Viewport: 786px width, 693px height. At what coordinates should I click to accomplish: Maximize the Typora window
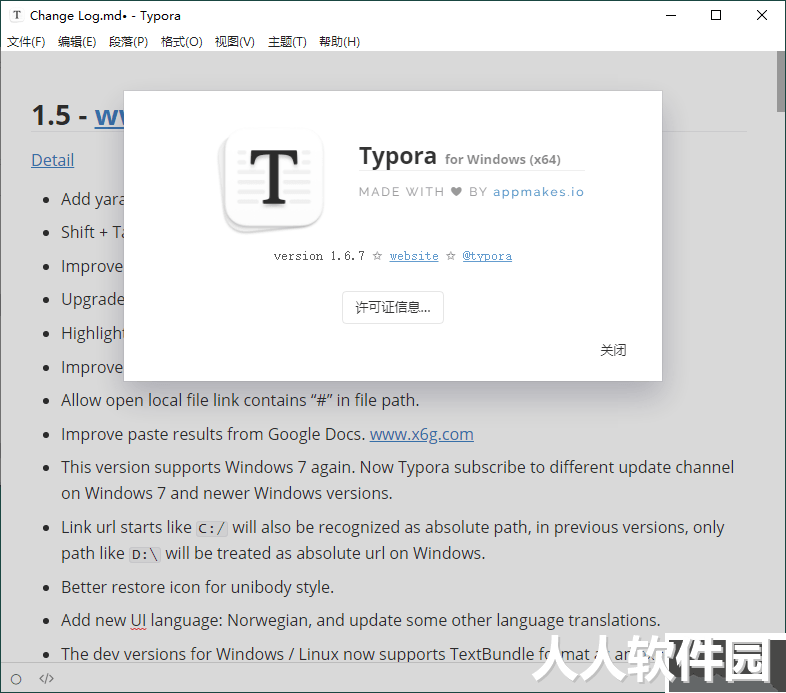pos(716,16)
